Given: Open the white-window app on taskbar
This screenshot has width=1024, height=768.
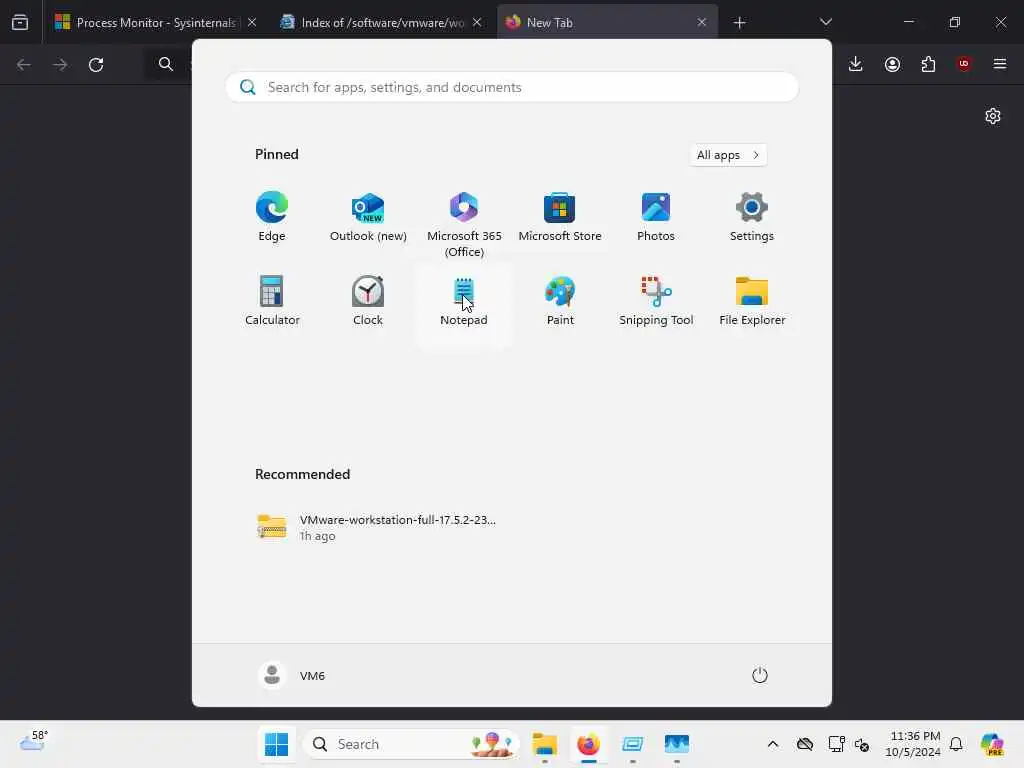Looking at the screenshot, I should (x=632, y=744).
